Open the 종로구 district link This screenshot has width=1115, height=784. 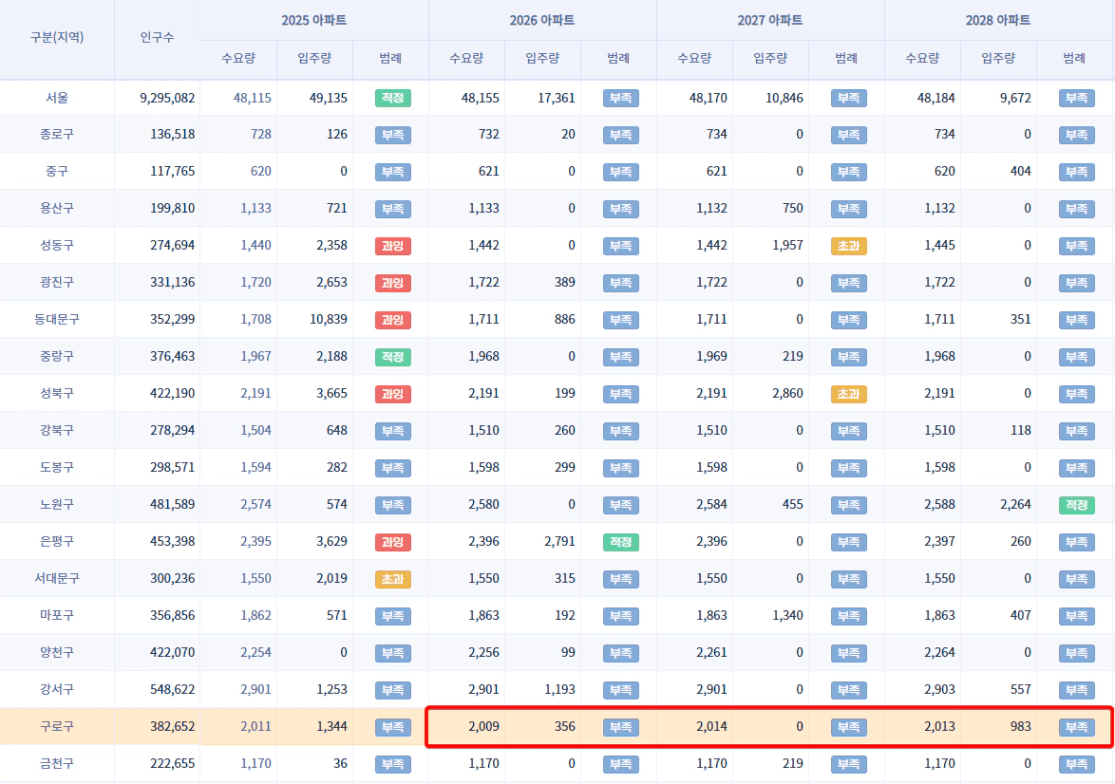coord(57,134)
